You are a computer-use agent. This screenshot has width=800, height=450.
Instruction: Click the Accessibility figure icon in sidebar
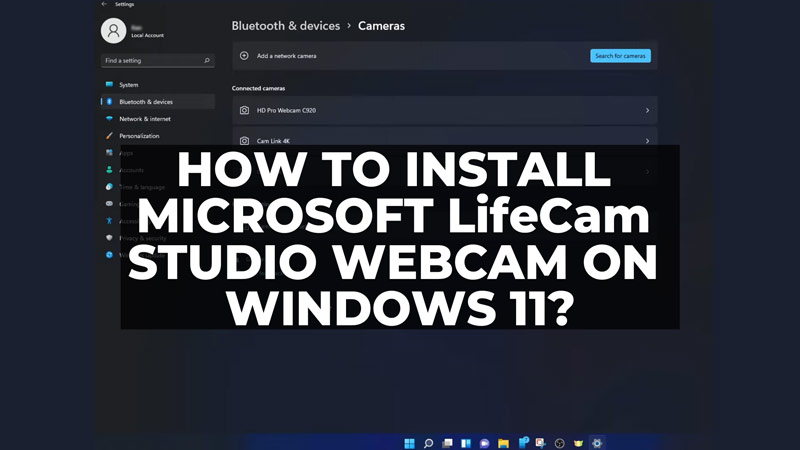click(x=109, y=220)
